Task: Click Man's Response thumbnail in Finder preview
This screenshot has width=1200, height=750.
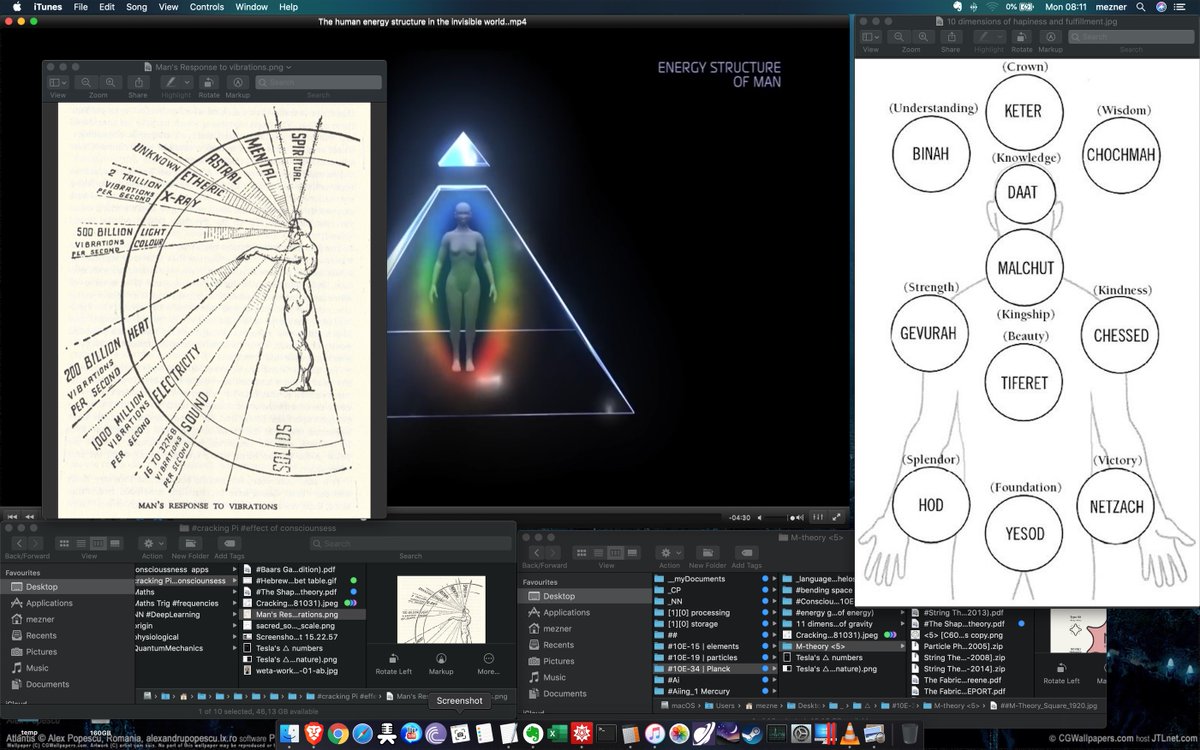Action: pyautogui.click(x=441, y=609)
